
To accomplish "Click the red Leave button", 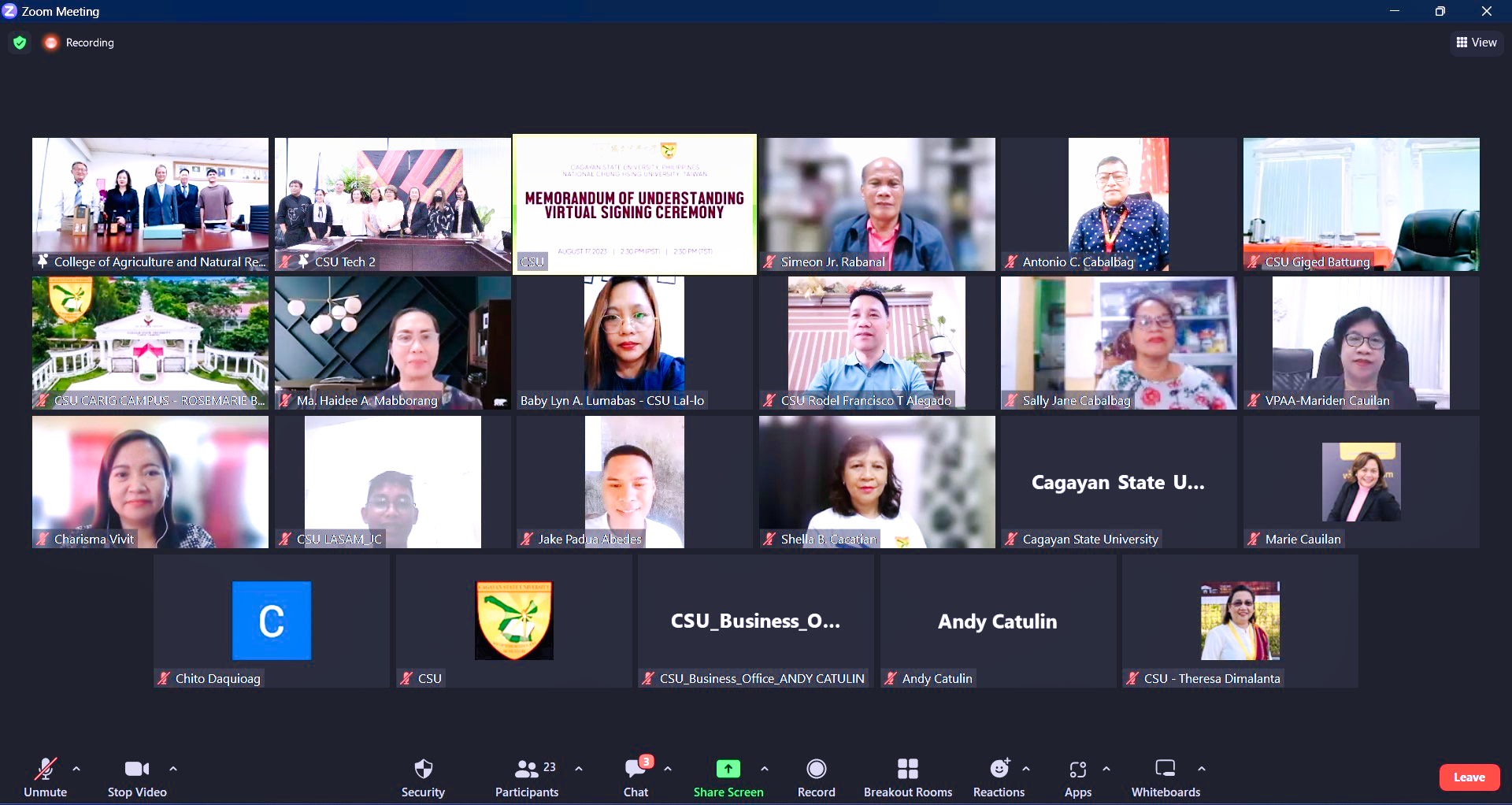I will click(1469, 777).
